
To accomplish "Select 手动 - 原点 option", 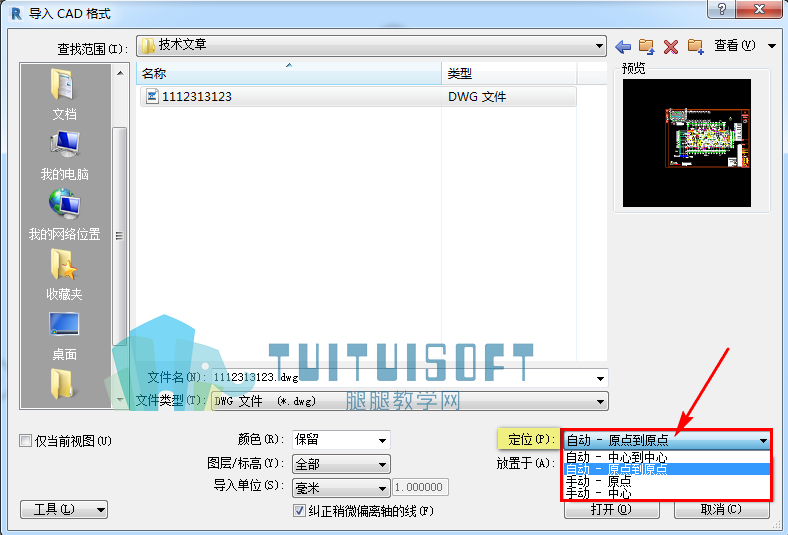I will pyautogui.click(x=666, y=481).
